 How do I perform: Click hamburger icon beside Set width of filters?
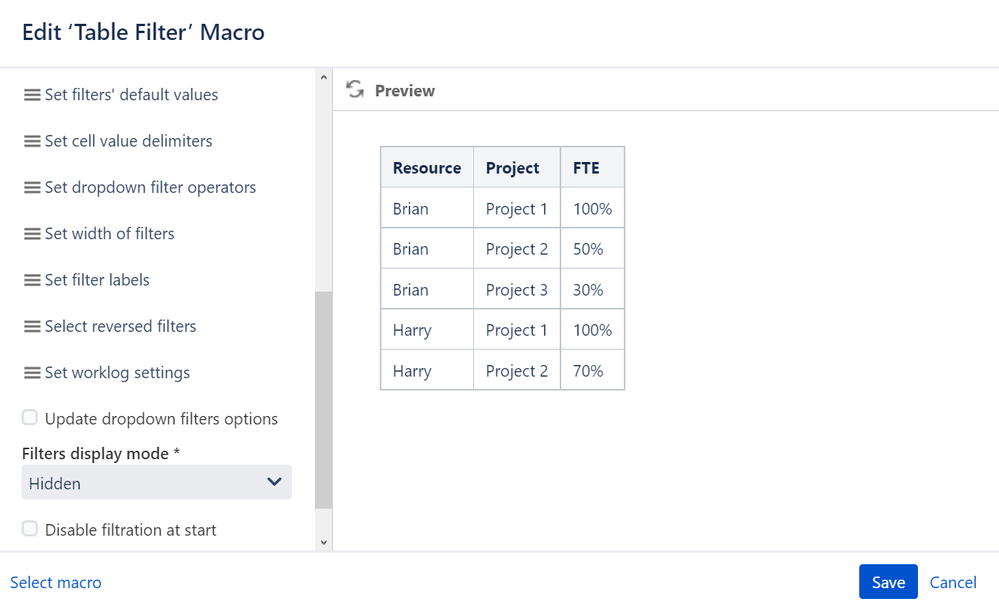tap(32, 234)
